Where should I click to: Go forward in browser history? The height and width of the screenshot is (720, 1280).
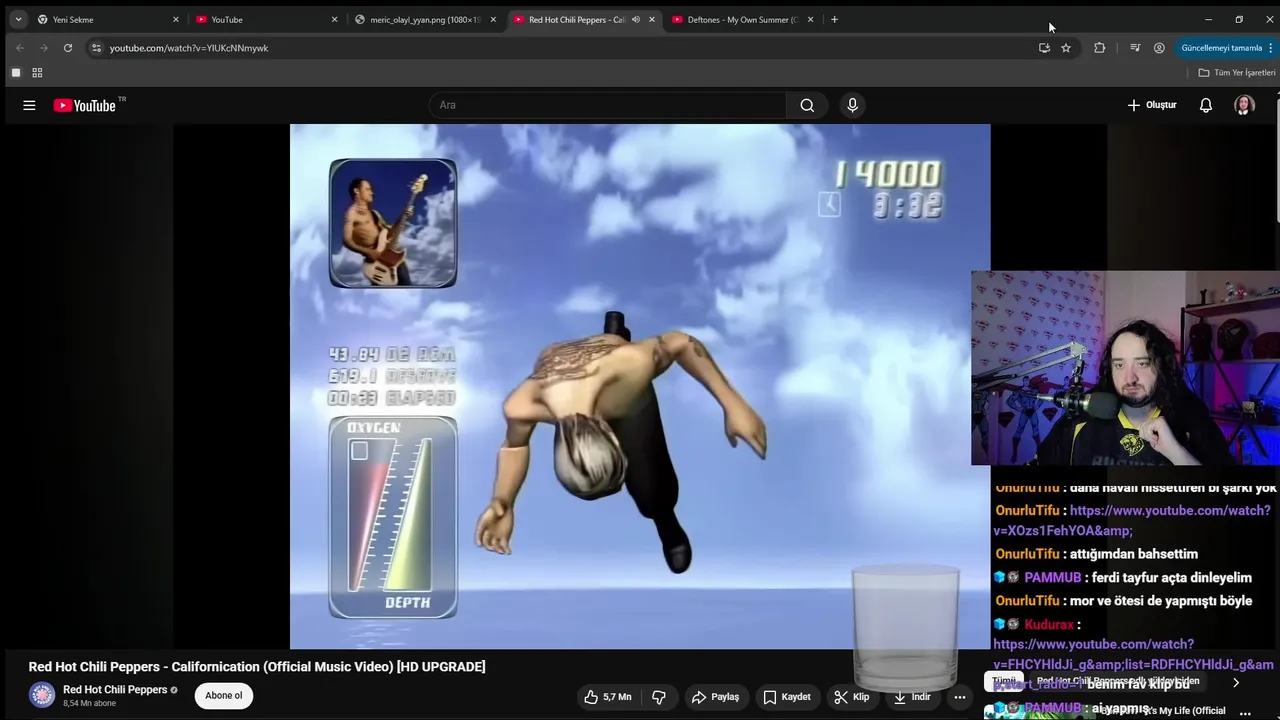[43, 48]
